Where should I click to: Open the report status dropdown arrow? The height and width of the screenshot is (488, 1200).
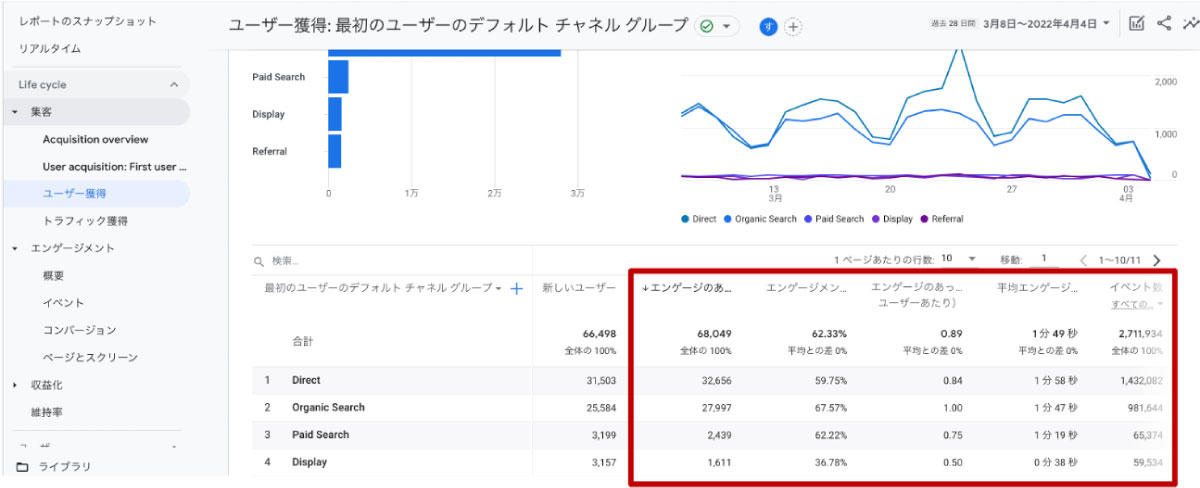point(726,26)
